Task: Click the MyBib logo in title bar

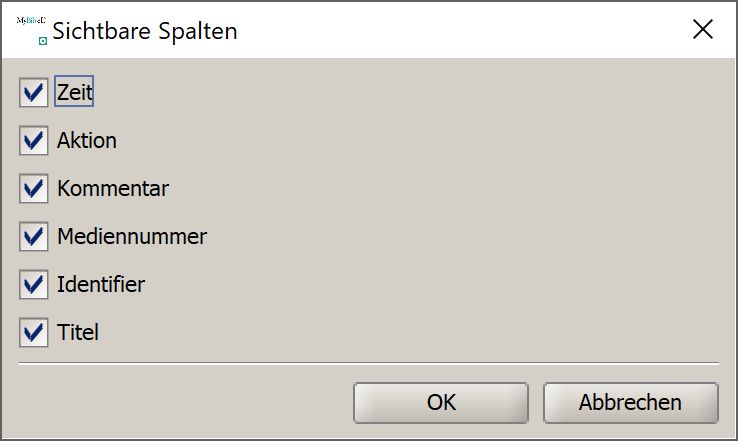Action: 31,20
